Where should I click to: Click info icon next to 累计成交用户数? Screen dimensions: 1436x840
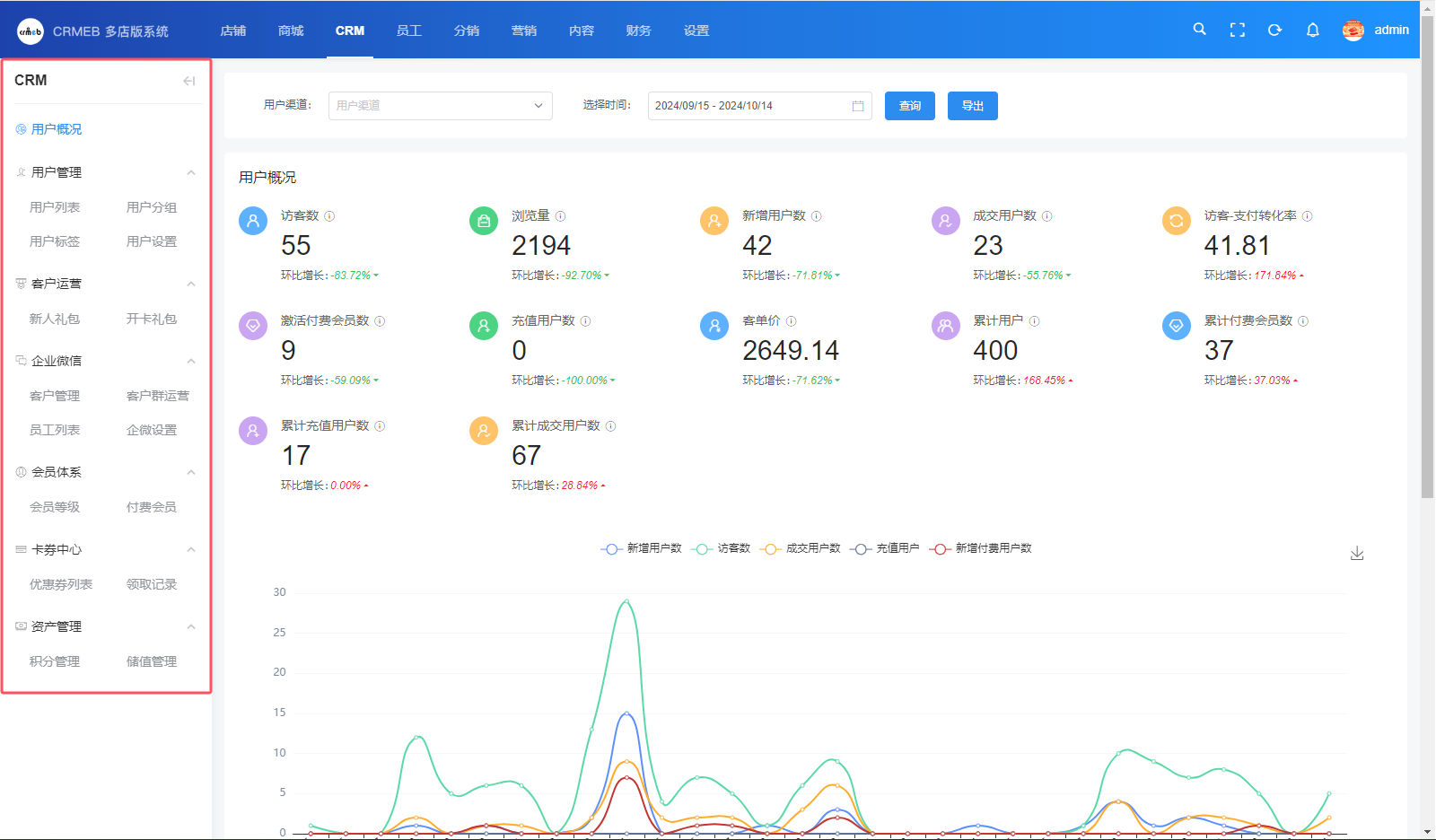coord(610,426)
